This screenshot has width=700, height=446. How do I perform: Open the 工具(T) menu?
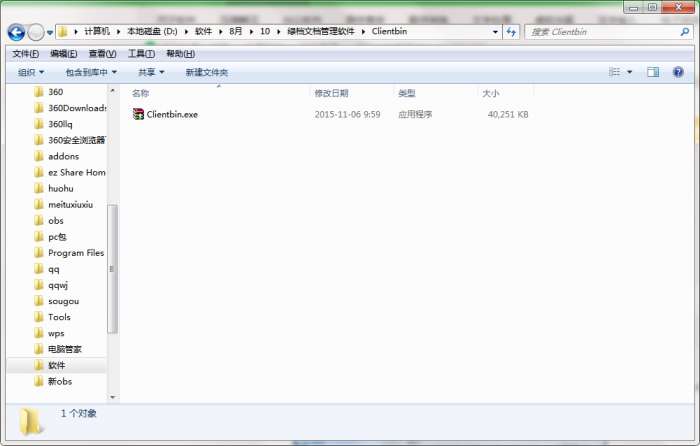(141, 54)
